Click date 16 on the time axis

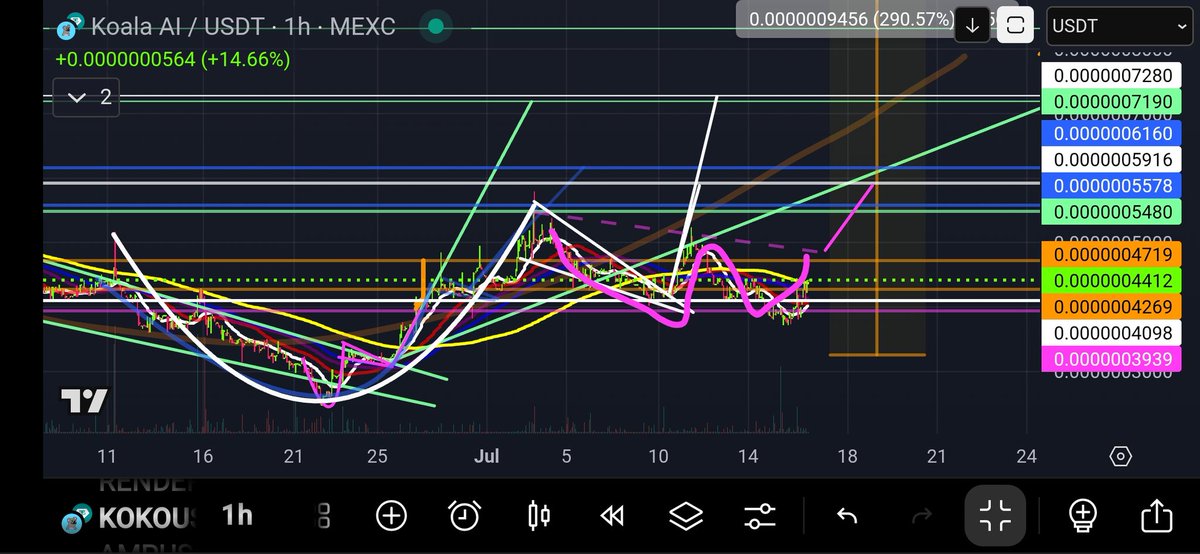point(203,456)
